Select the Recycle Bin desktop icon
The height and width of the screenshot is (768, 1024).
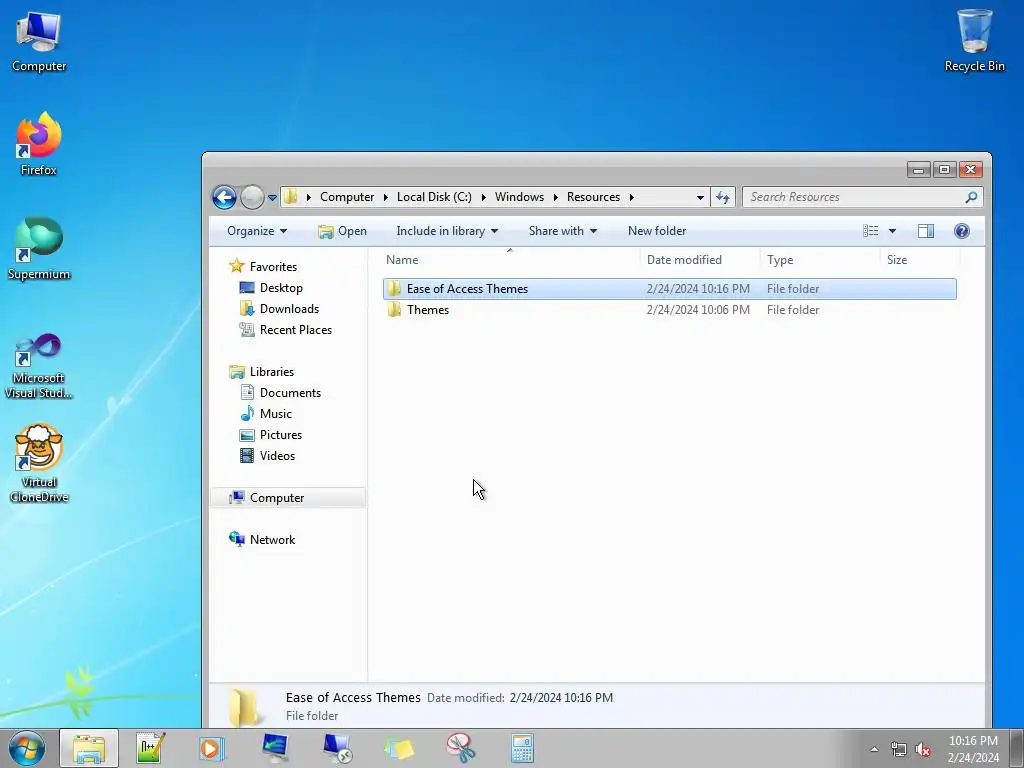point(974,40)
